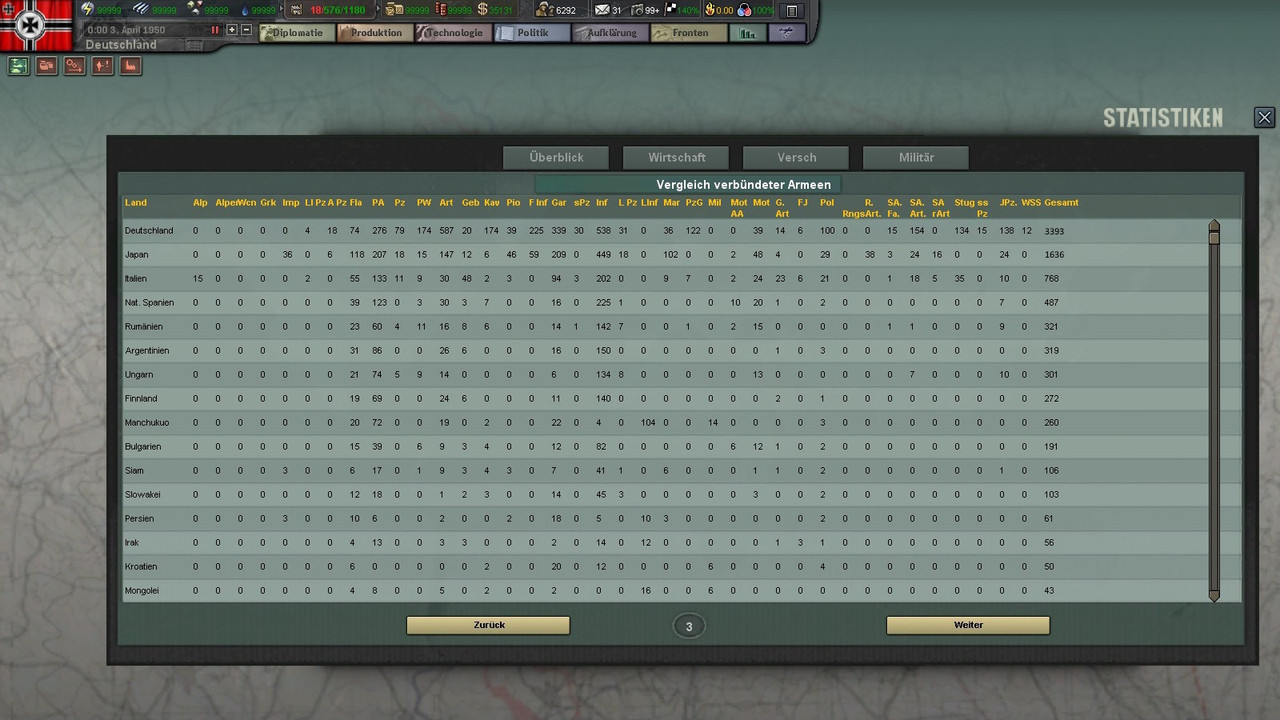1280x720 pixels.
Task: Open the Technologie tab
Action: (x=452, y=33)
